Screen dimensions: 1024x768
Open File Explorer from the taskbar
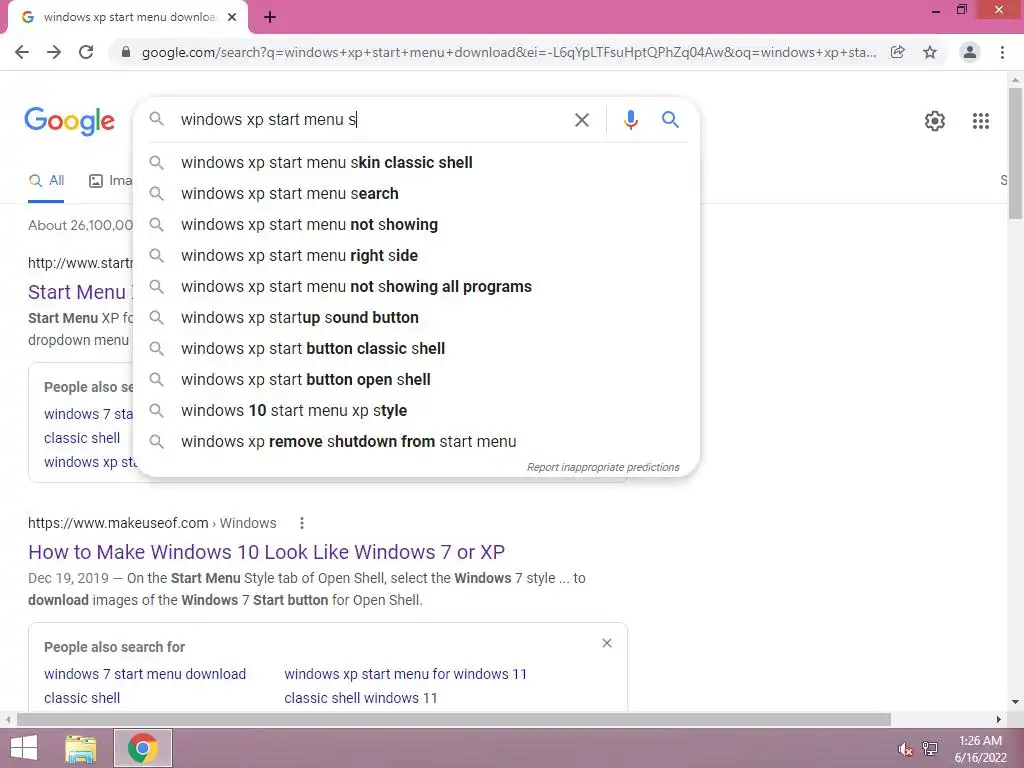click(x=80, y=748)
